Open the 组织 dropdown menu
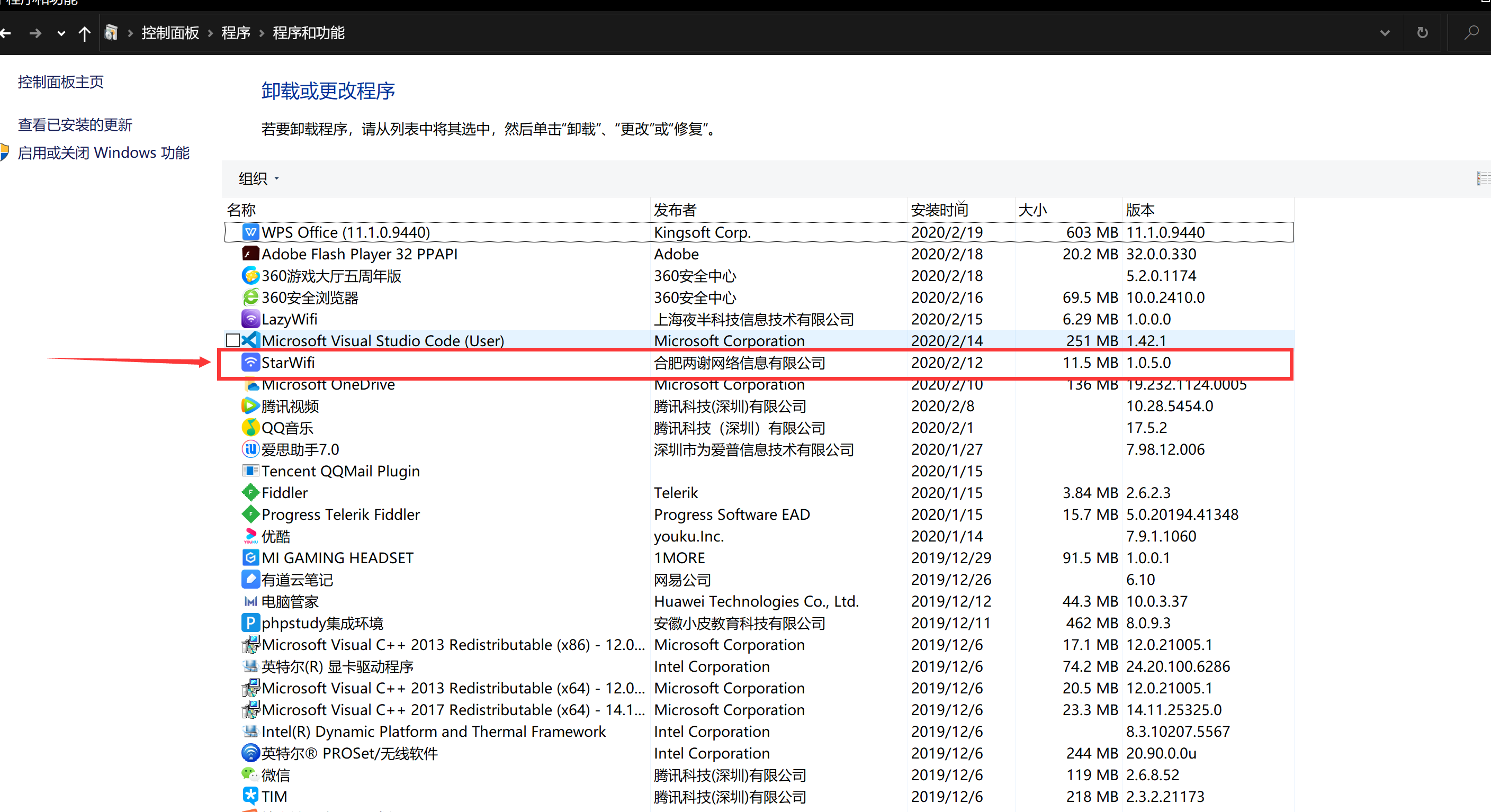 coord(259,178)
